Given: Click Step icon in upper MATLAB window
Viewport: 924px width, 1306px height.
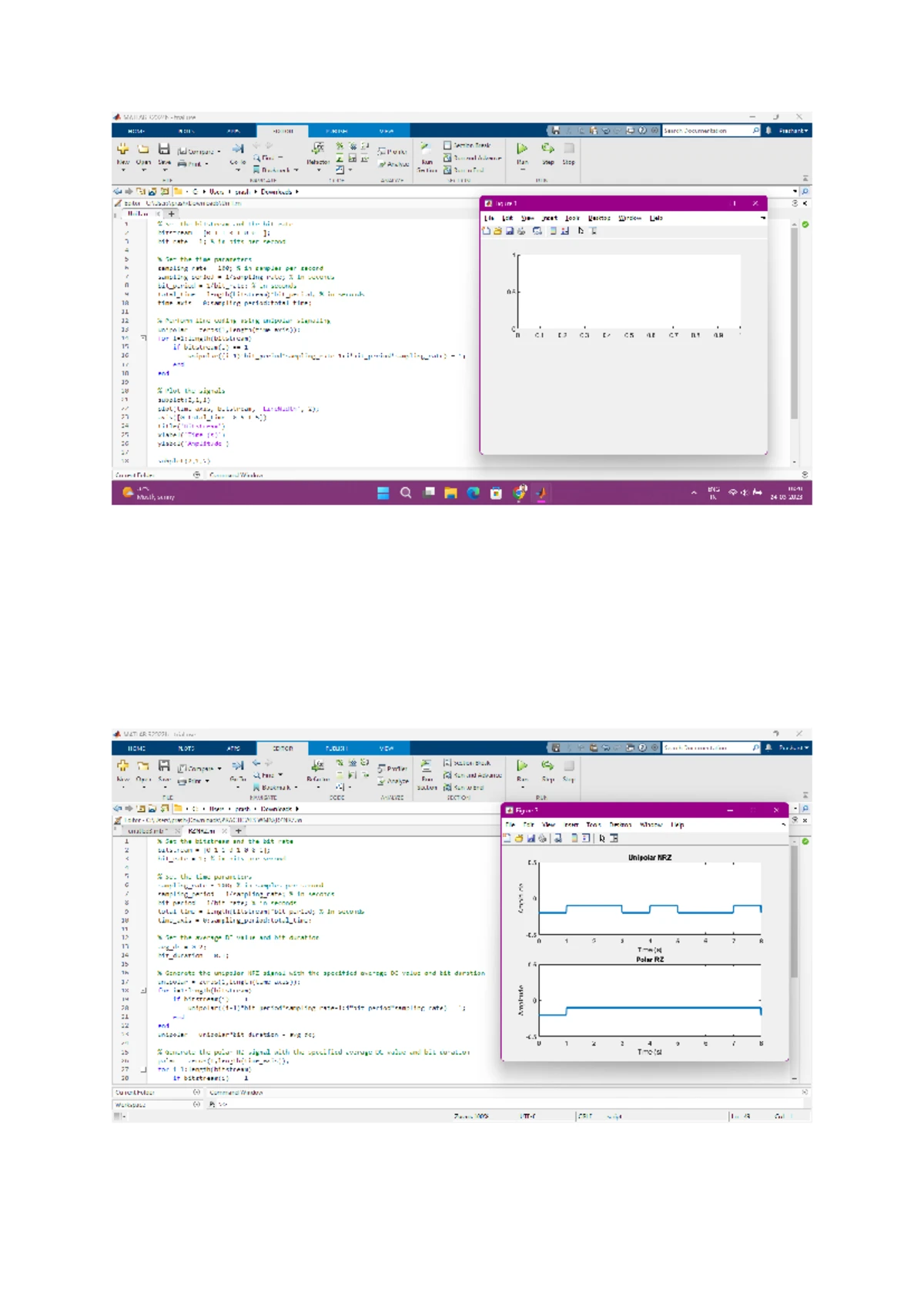Looking at the screenshot, I should click(547, 149).
